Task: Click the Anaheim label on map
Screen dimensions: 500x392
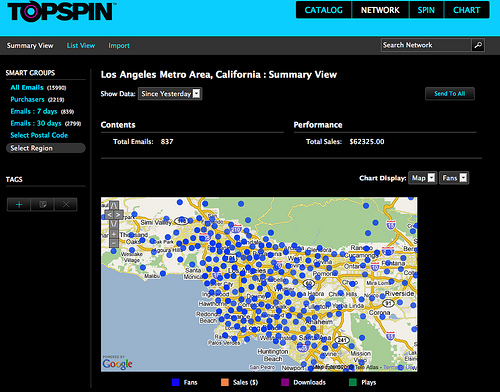Action: pyautogui.click(x=319, y=322)
